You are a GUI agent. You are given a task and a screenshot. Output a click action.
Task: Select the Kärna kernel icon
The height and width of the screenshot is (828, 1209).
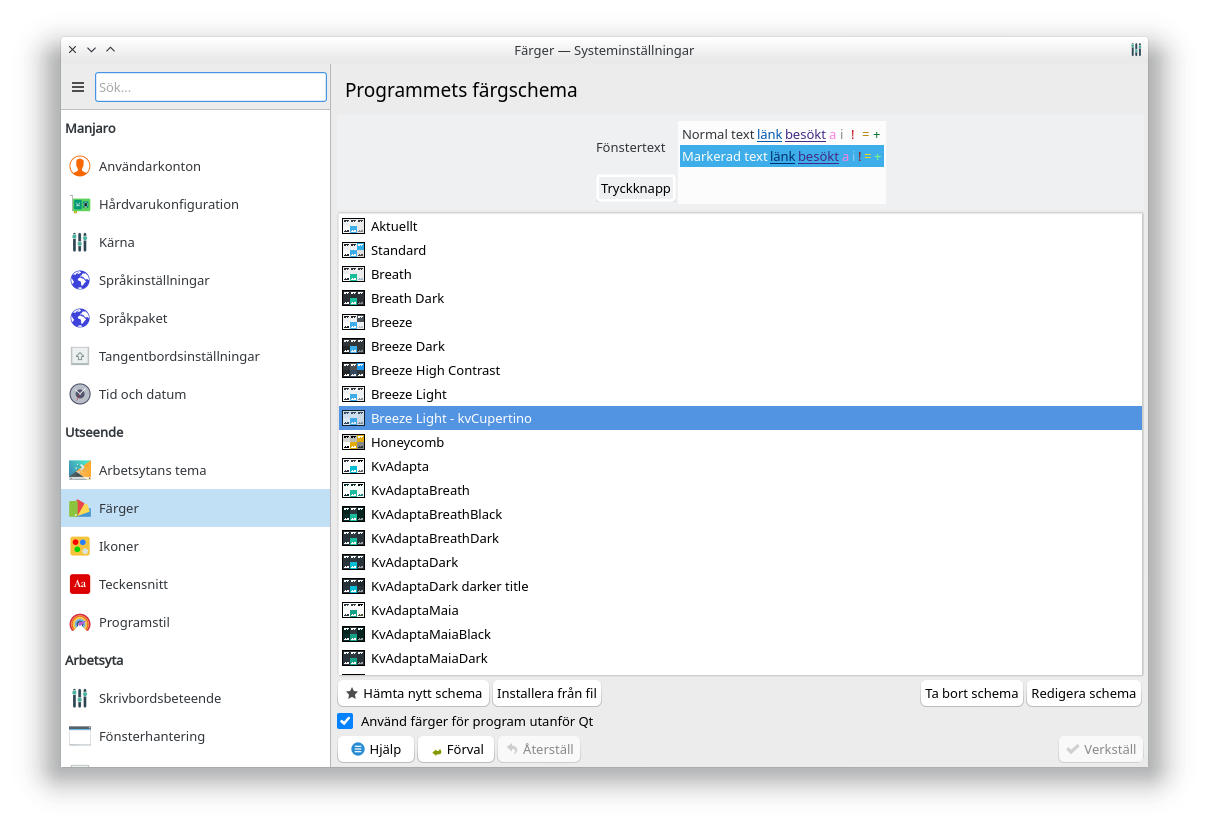(80, 242)
